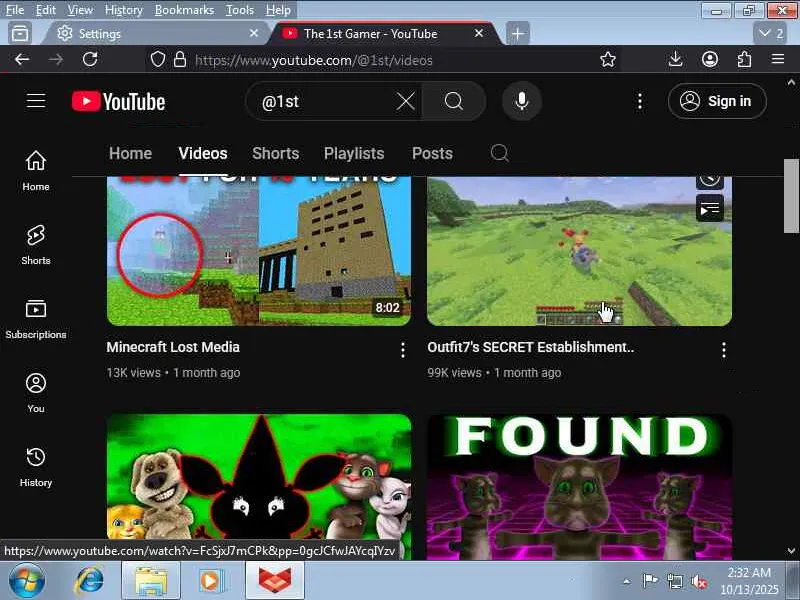Open the Edit menu
The height and width of the screenshot is (600, 800).
(45, 10)
